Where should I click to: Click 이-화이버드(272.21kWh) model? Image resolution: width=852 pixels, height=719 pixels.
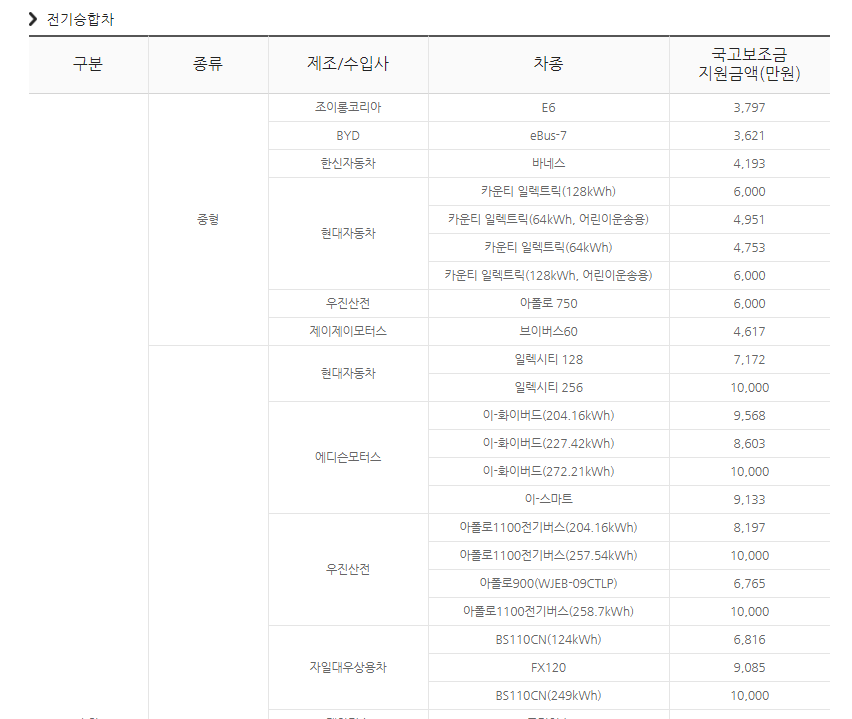[x=548, y=472]
